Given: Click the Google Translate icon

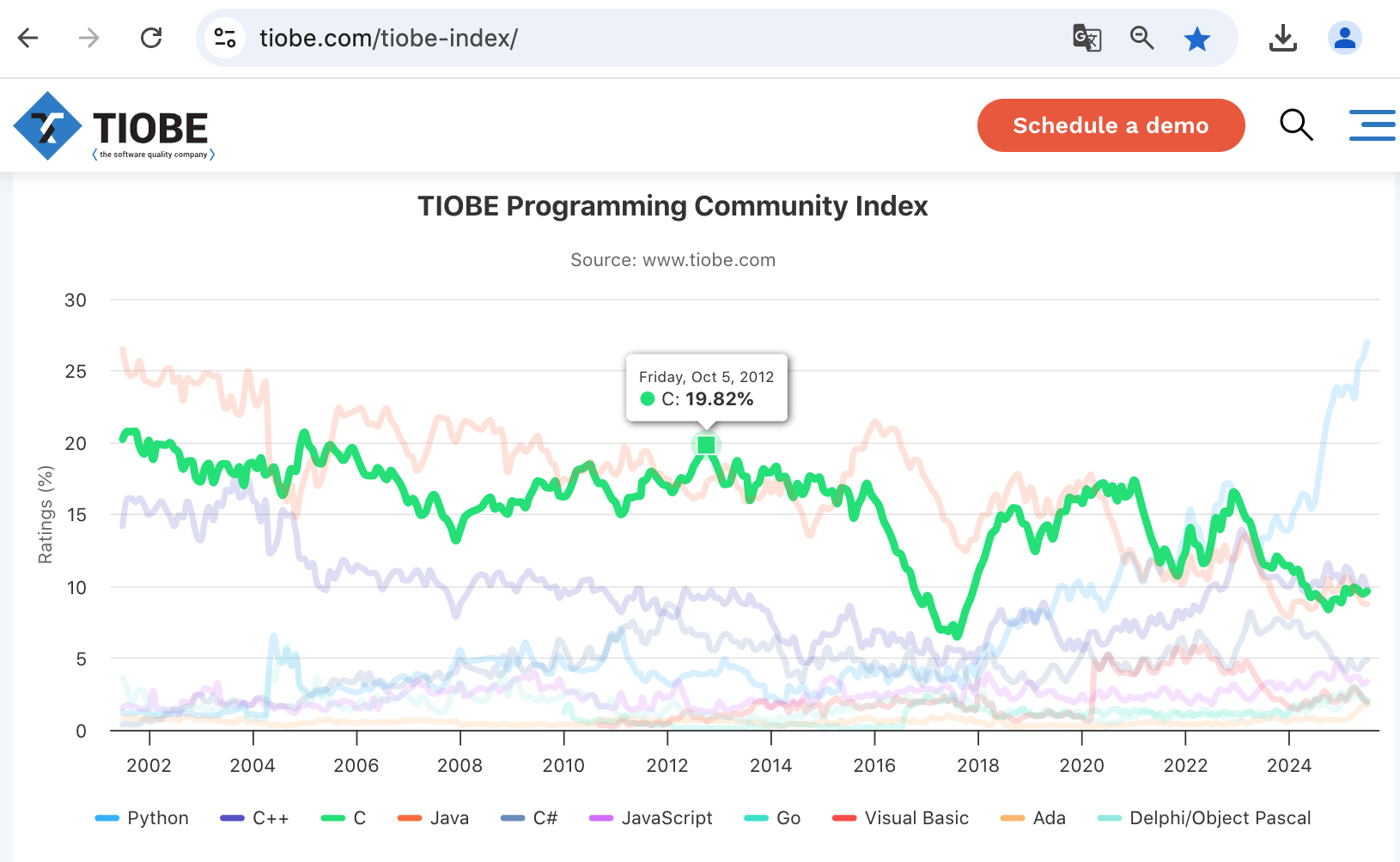Looking at the screenshot, I should tap(1087, 38).
